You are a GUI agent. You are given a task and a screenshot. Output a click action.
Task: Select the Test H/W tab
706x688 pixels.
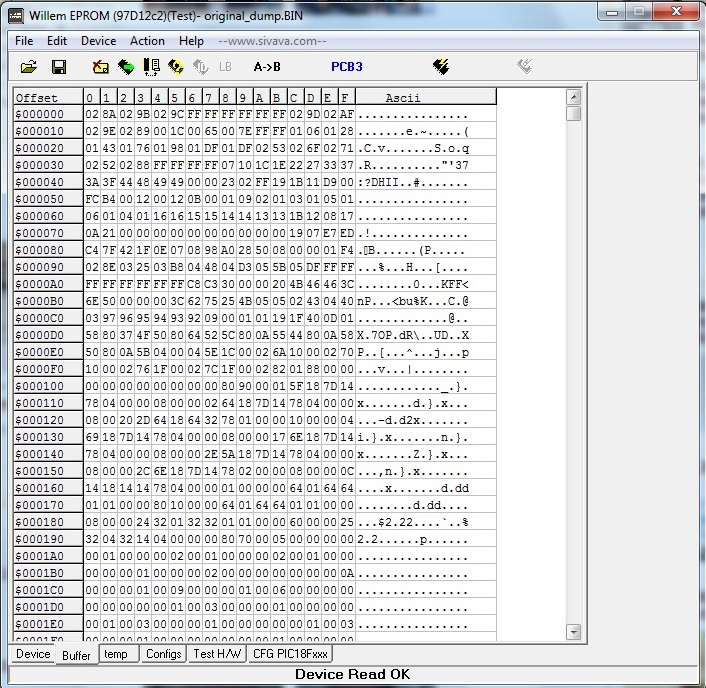tap(217, 654)
